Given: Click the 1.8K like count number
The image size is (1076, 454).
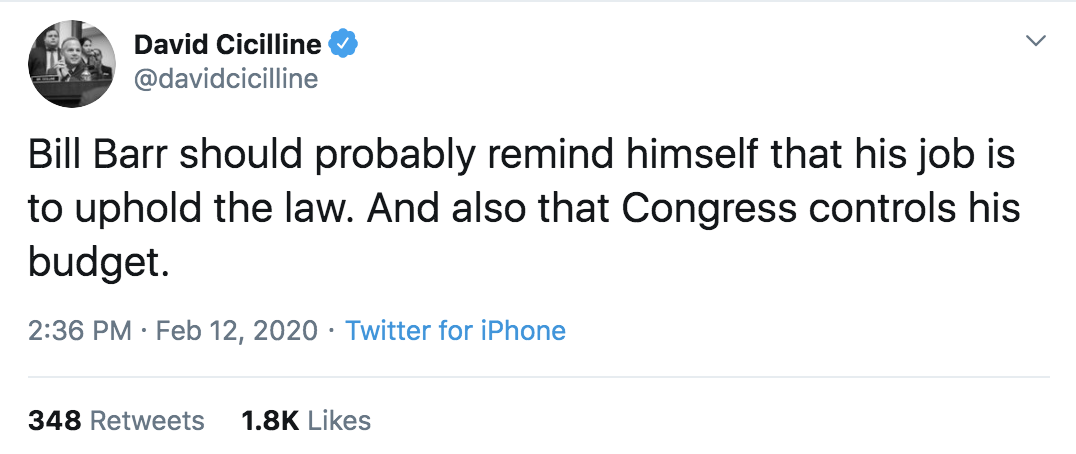Looking at the screenshot, I should click(x=270, y=421).
